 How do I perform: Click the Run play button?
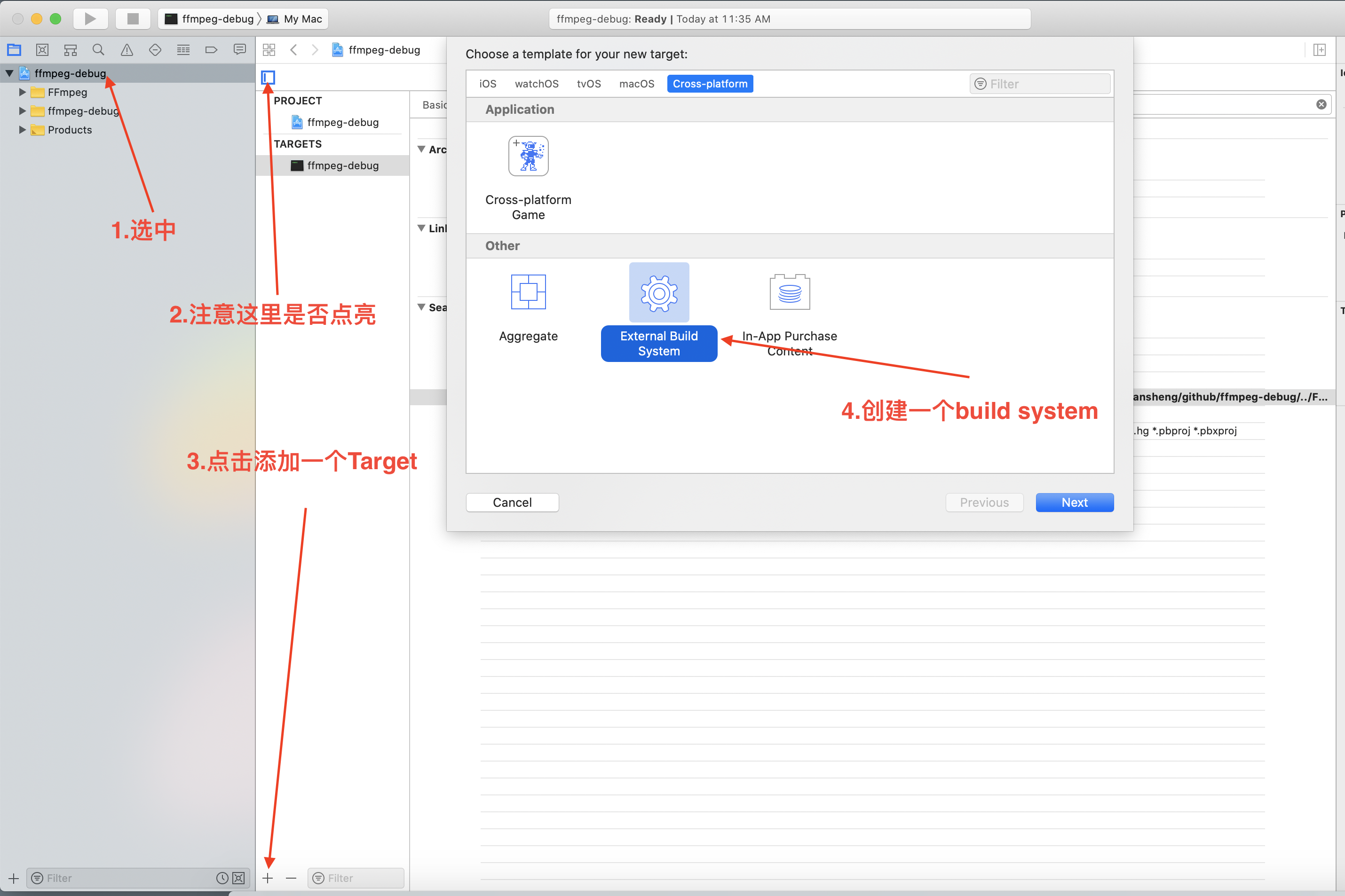pyautogui.click(x=90, y=19)
